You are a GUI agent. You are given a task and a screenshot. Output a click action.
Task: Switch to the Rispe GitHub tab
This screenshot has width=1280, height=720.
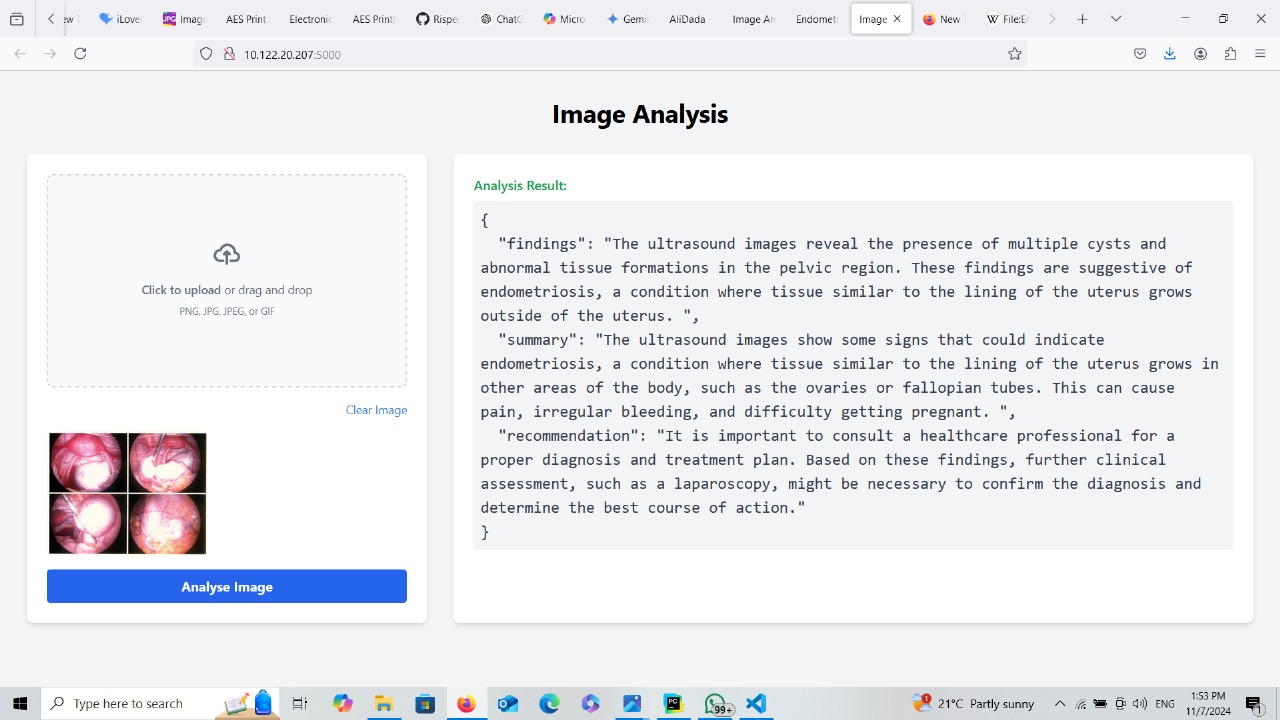pos(437,19)
